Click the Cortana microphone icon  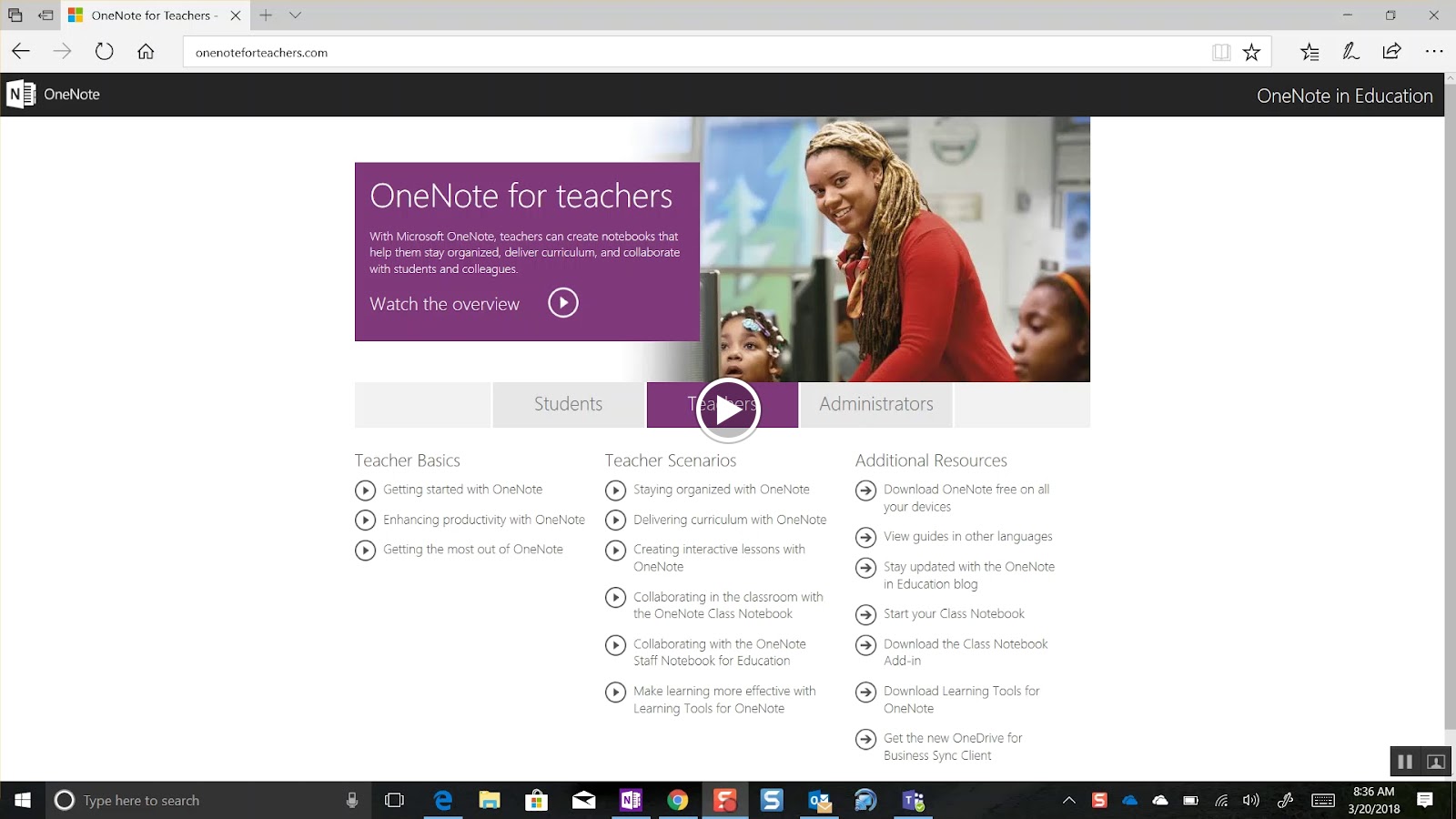352,800
